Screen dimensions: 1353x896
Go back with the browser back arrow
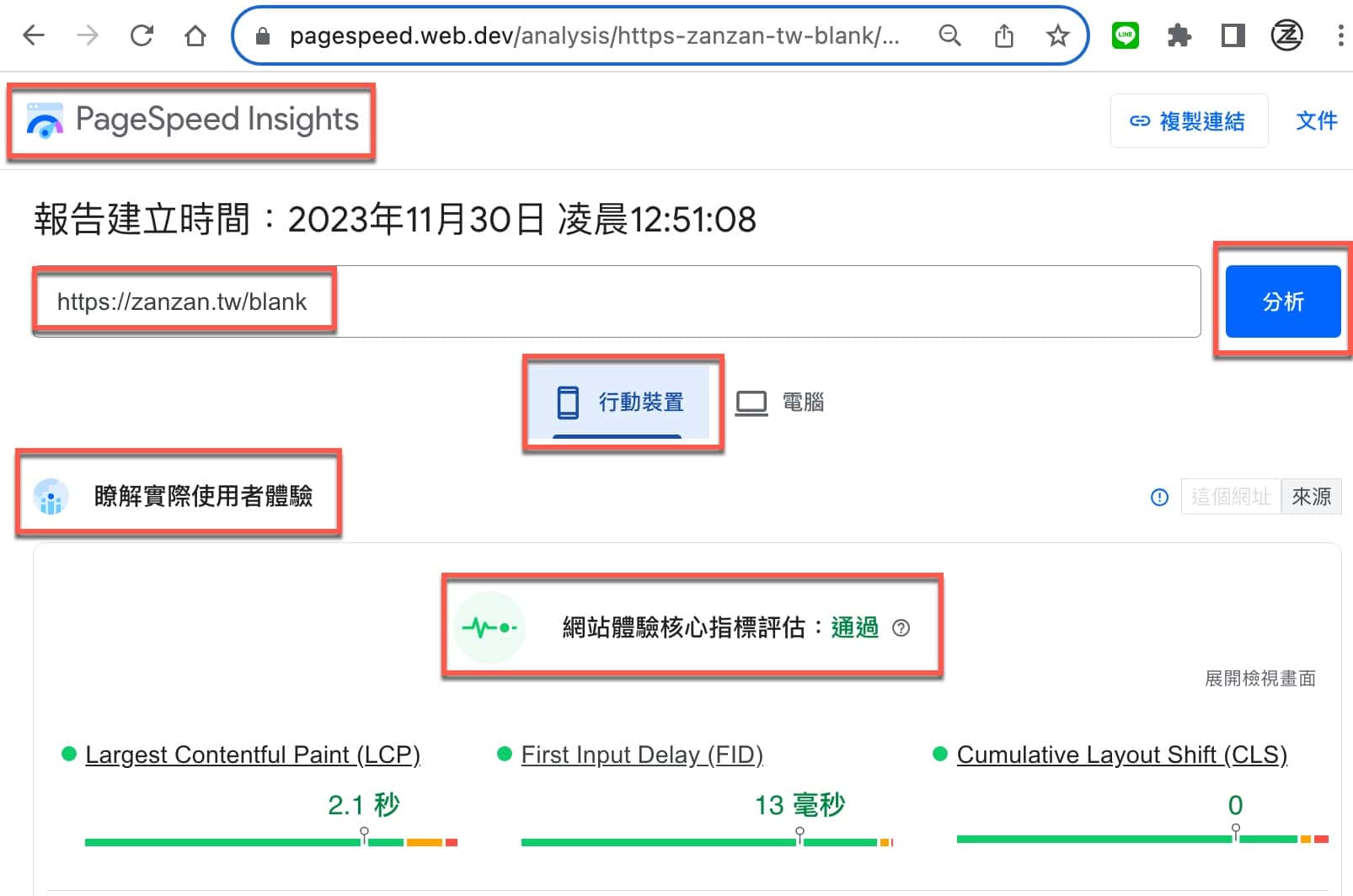[x=34, y=35]
